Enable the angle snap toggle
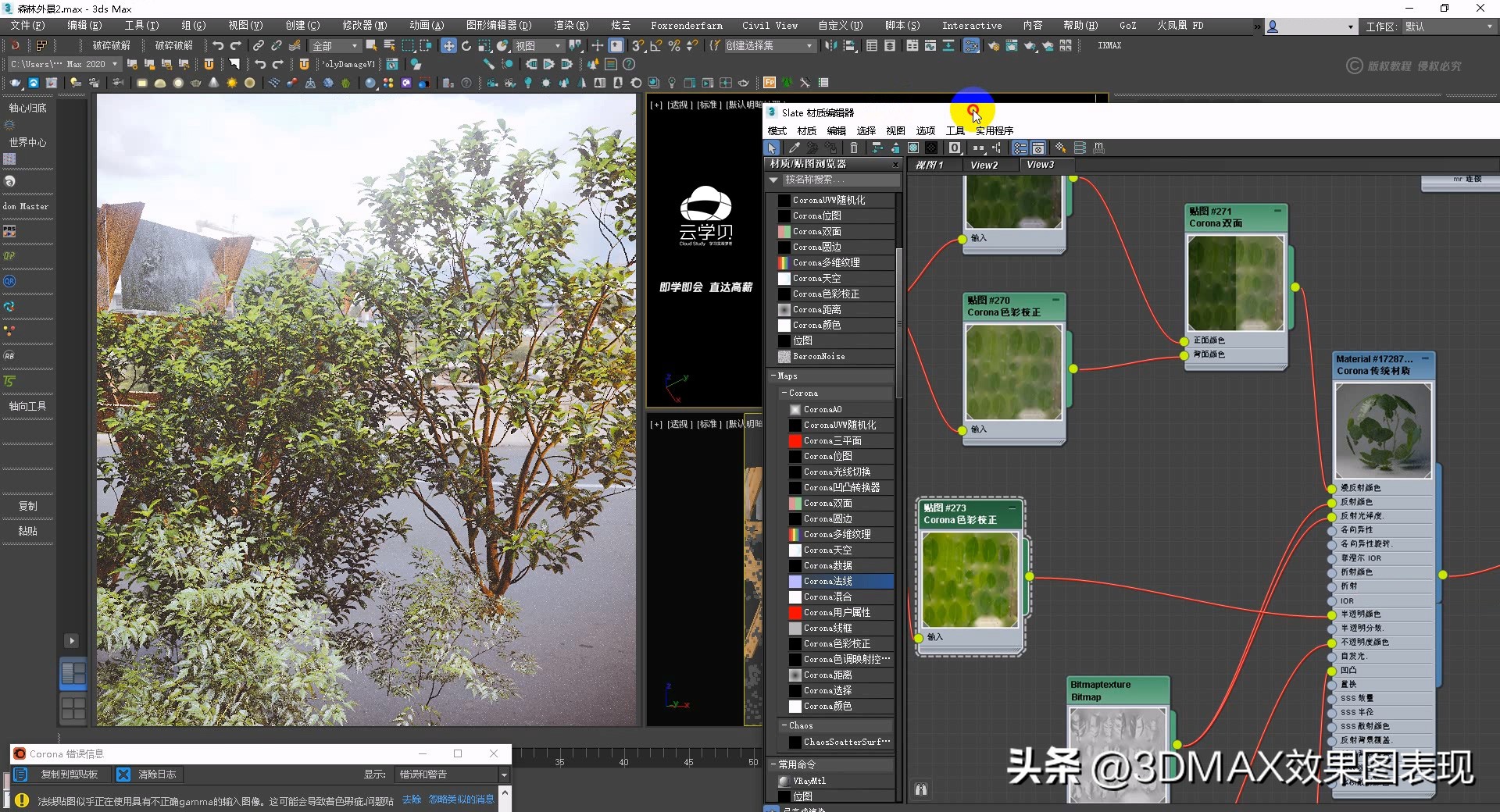The height and width of the screenshot is (812, 1500). point(656,45)
